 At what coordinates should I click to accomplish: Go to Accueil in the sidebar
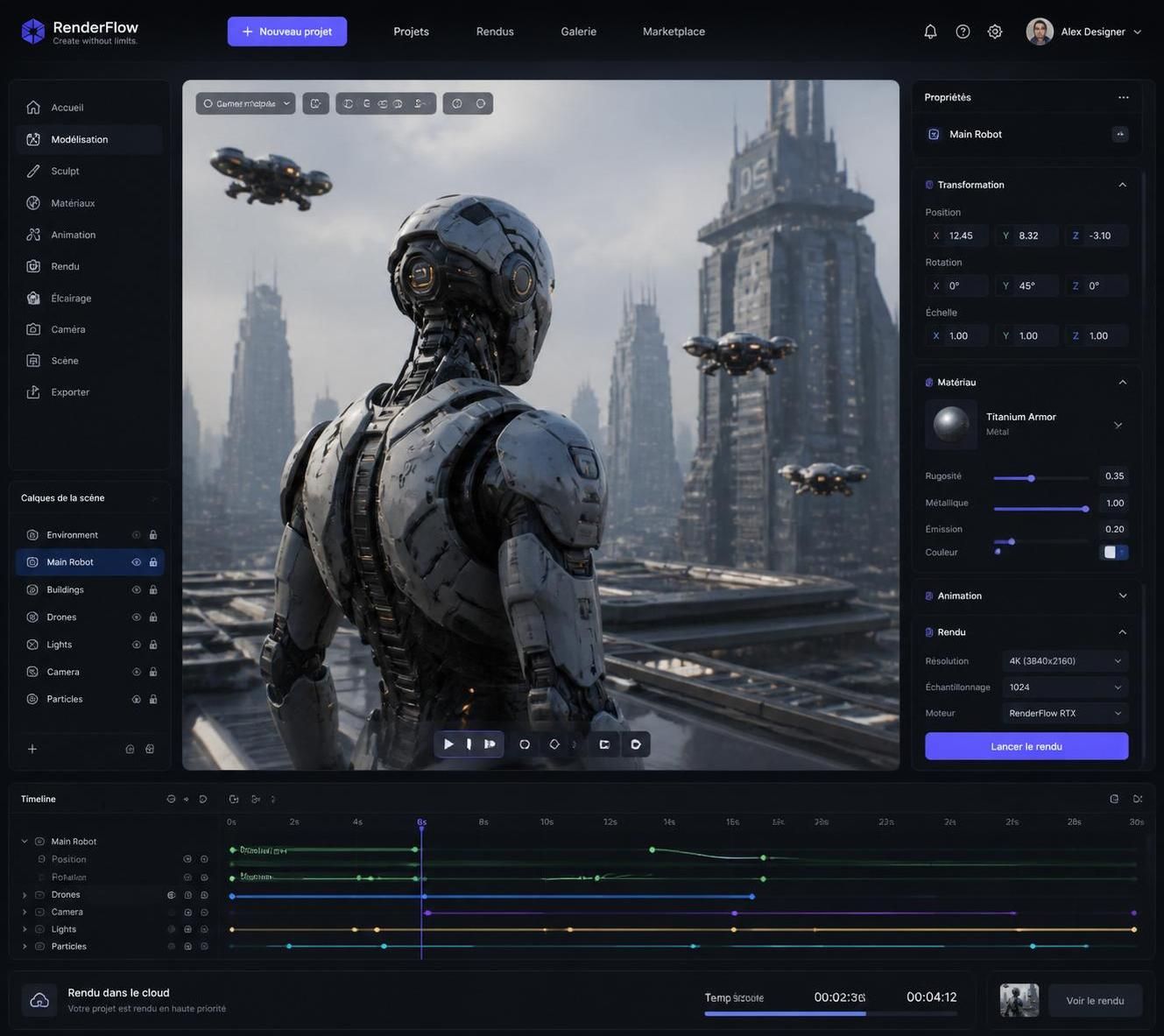88,108
